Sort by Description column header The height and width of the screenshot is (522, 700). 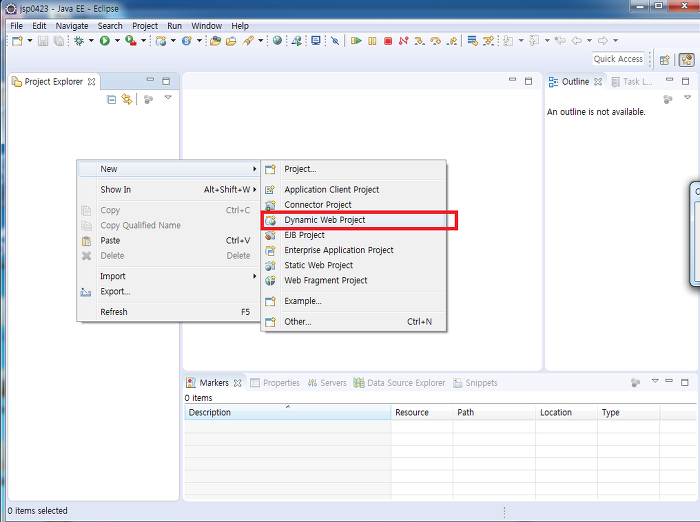click(288, 413)
